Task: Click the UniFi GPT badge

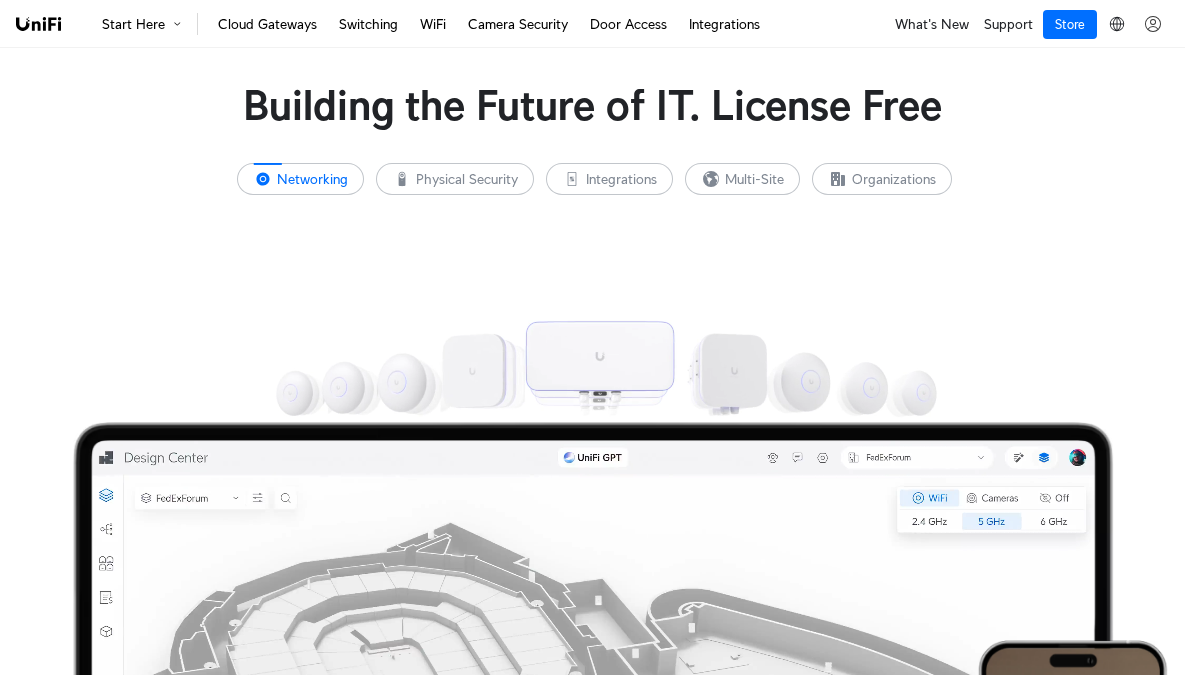Action: click(x=593, y=457)
